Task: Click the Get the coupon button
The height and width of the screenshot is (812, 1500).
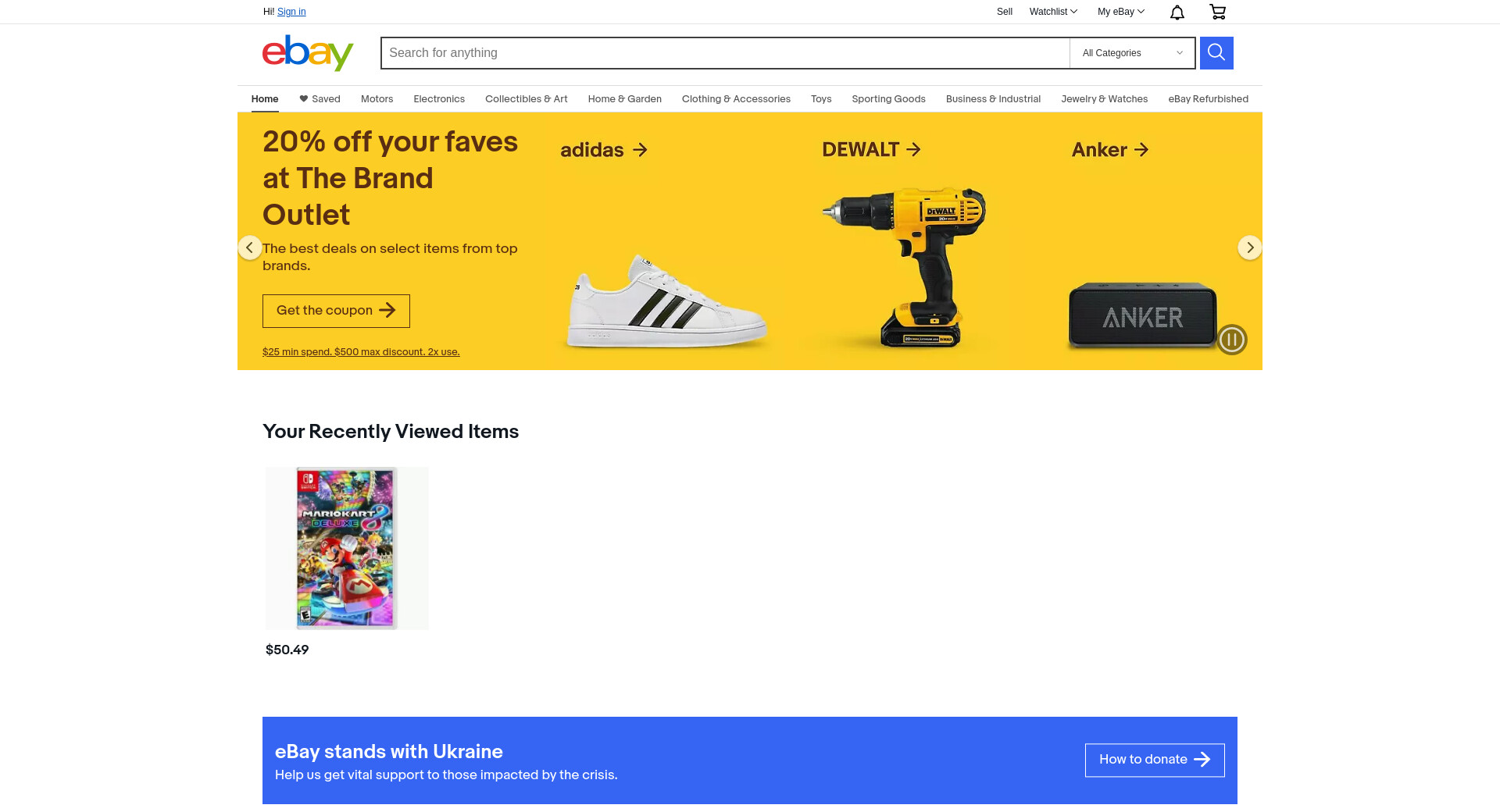Action: click(336, 311)
